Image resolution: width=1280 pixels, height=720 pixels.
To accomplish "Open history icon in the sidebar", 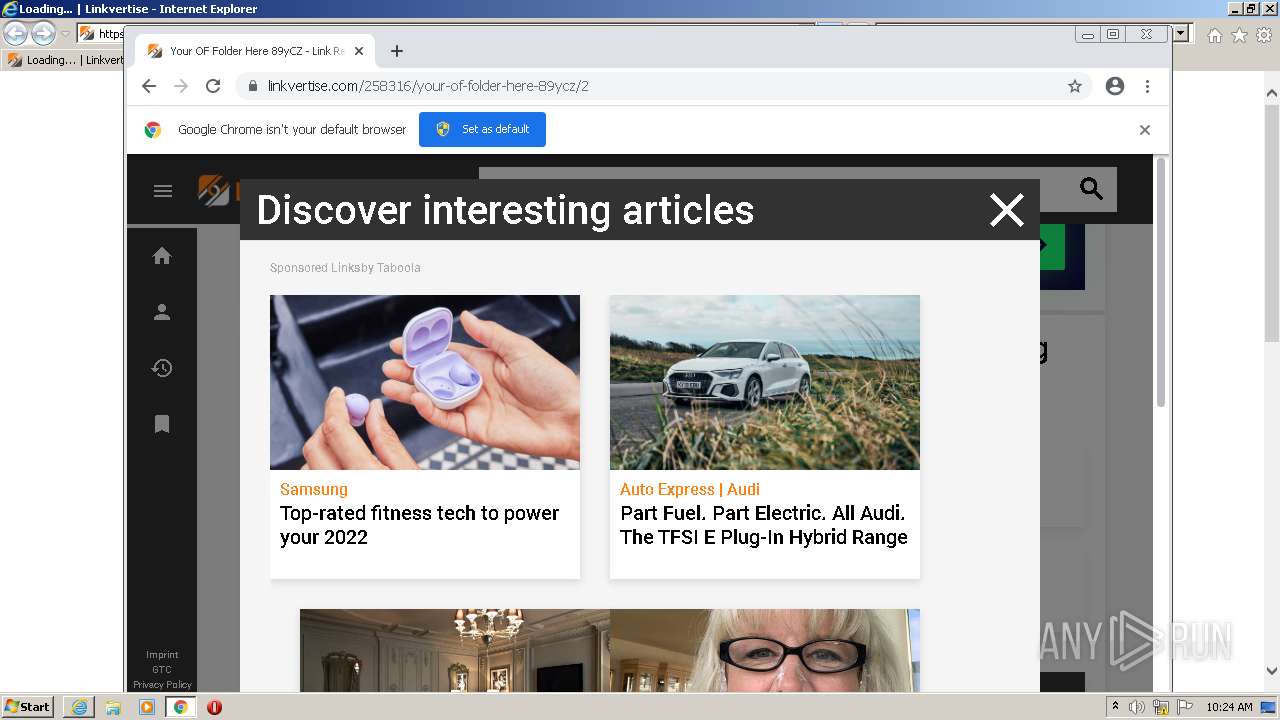I will click(162, 368).
